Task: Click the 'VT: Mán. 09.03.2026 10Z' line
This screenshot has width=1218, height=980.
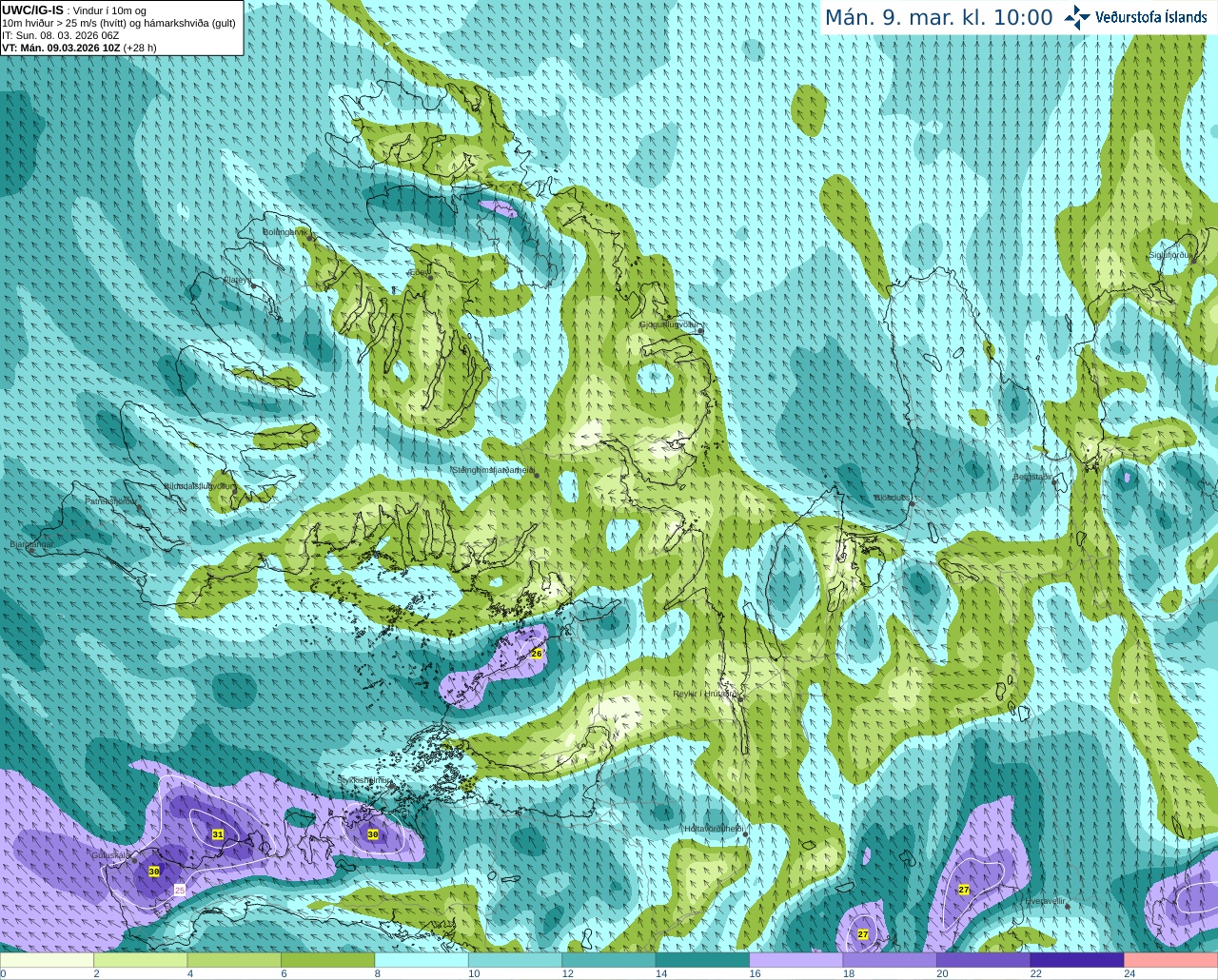Action: 79,48
